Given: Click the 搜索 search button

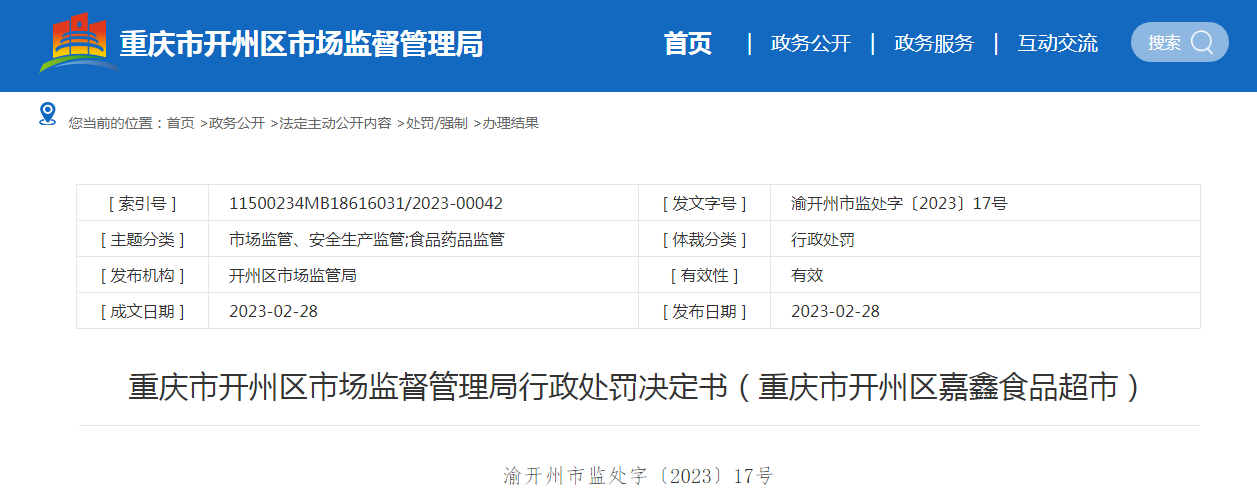Looking at the screenshot, I should click(x=1180, y=42).
